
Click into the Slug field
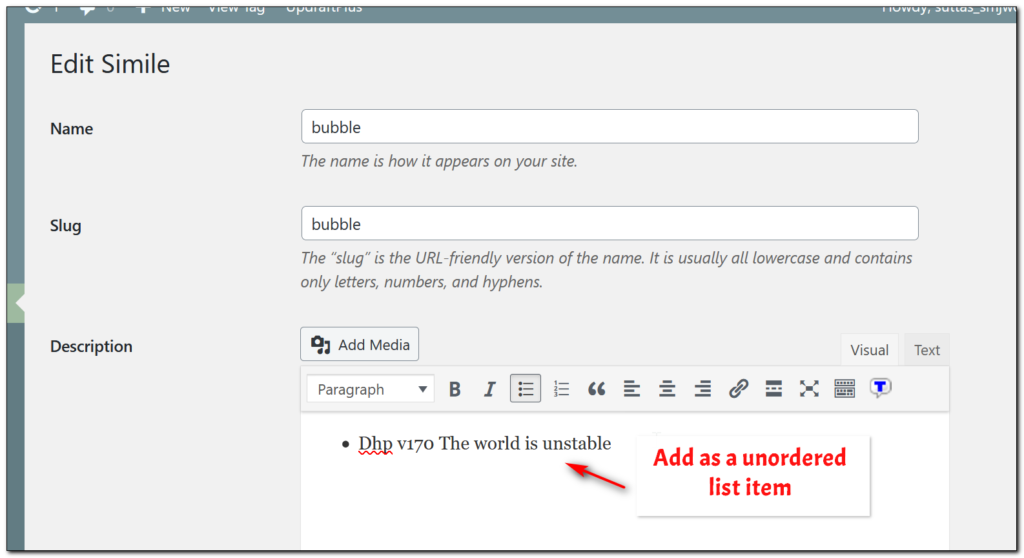[x=609, y=223]
